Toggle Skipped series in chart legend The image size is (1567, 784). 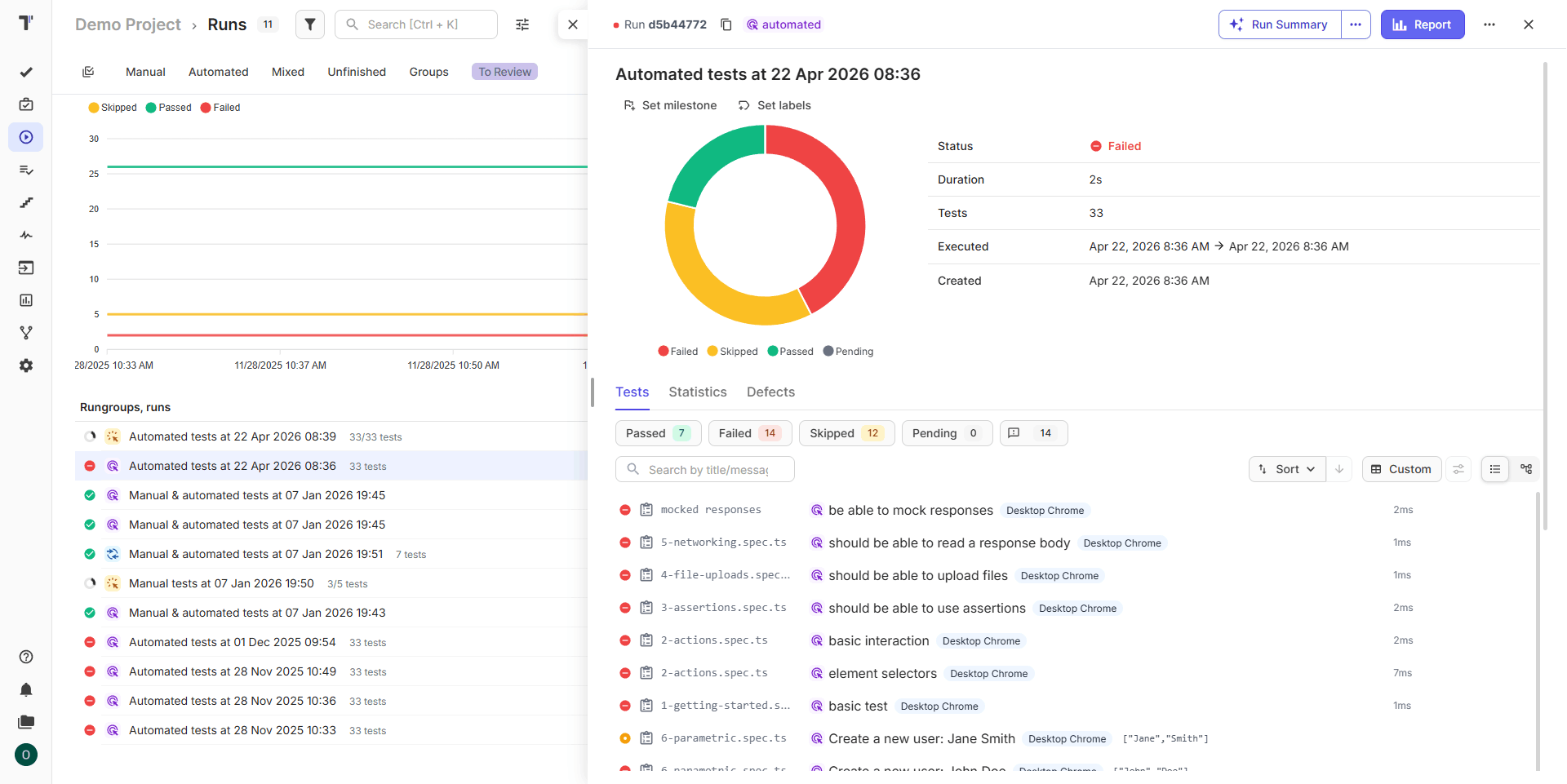(x=113, y=108)
